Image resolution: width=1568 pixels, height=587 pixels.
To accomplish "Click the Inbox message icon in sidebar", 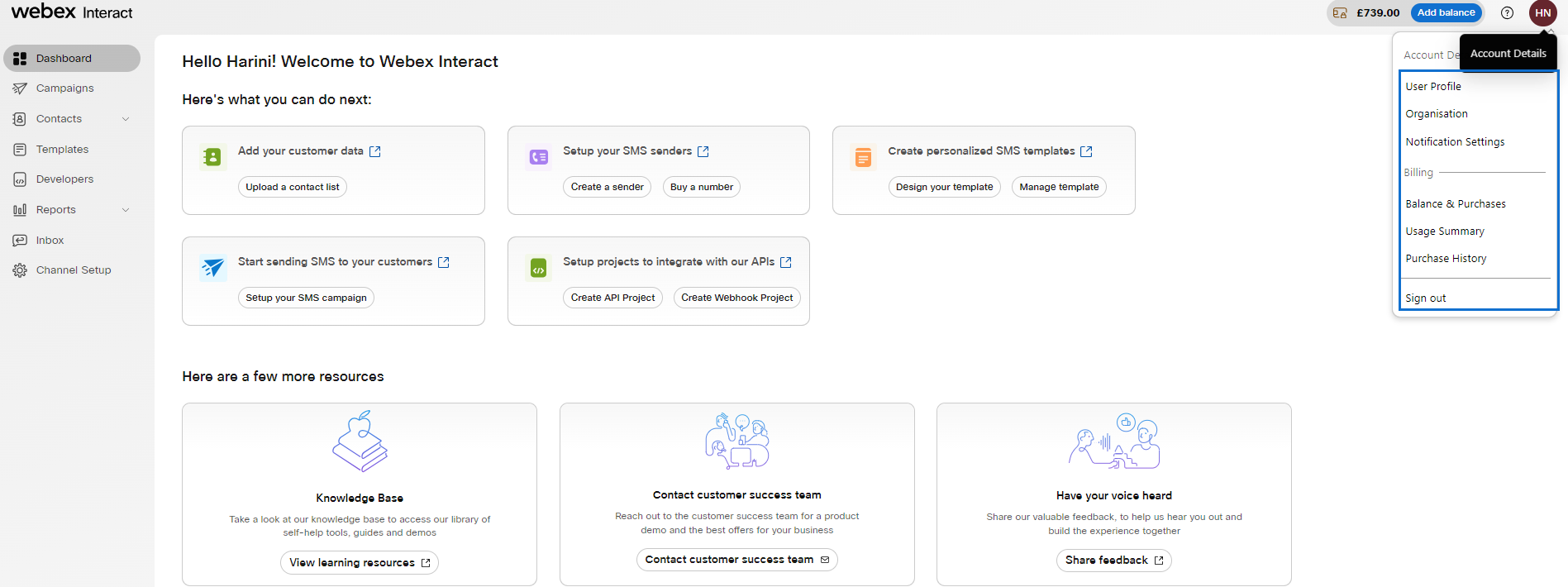I will [20, 241].
